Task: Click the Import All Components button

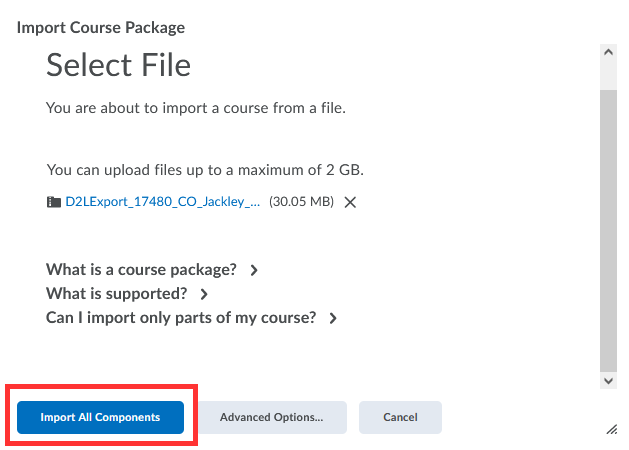Action: (x=100, y=417)
